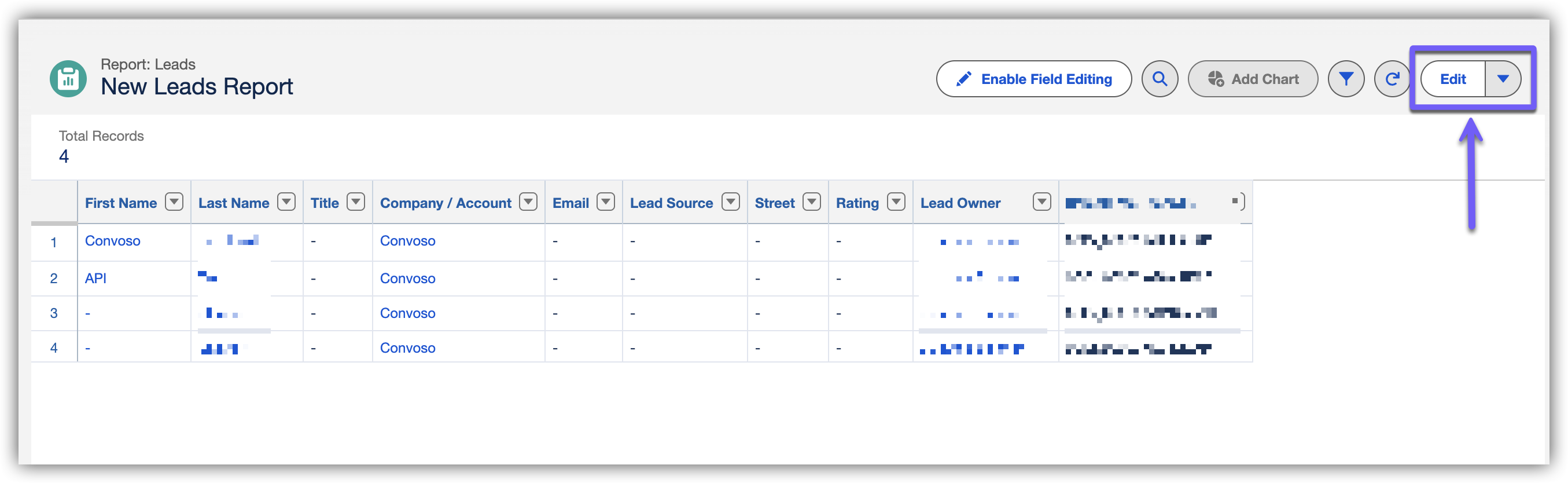This screenshot has height=483, width=1568.
Task: Click the search magnifier icon
Action: point(1160,79)
